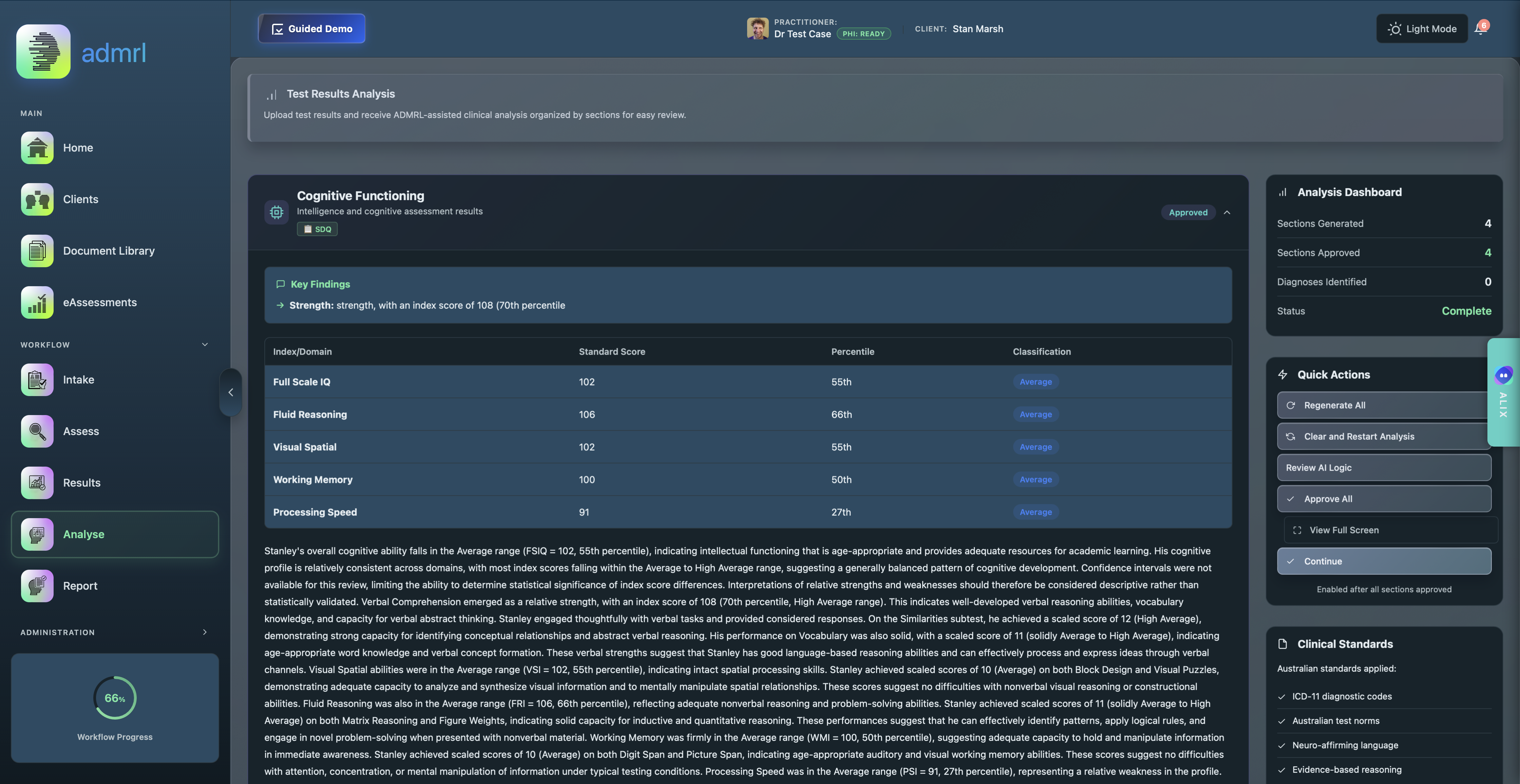Select the Clients sidebar icon
The width and height of the screenshot is (1520, 784).
[37, 199]
